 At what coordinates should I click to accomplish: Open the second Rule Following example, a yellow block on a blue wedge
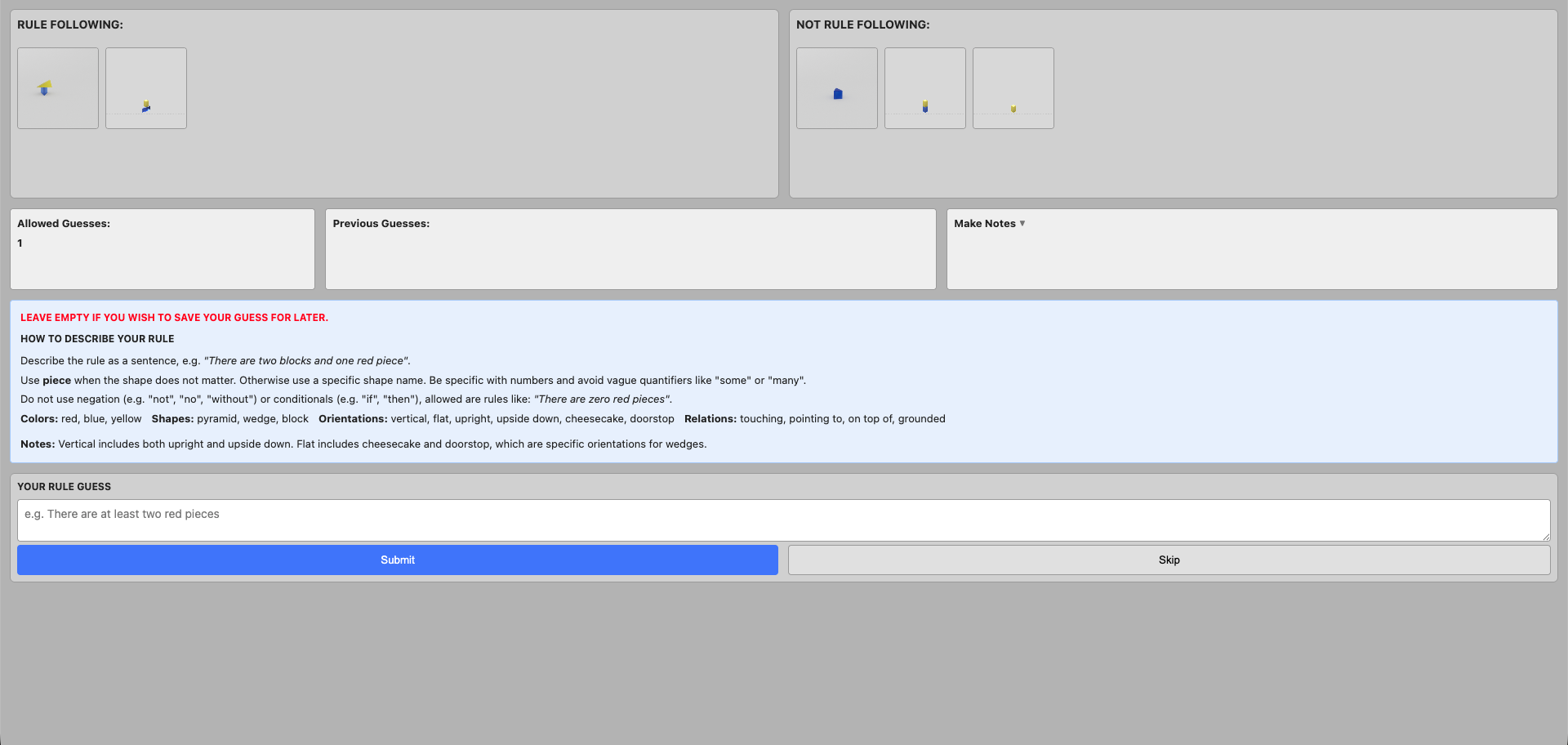click(x=146, y=88)
